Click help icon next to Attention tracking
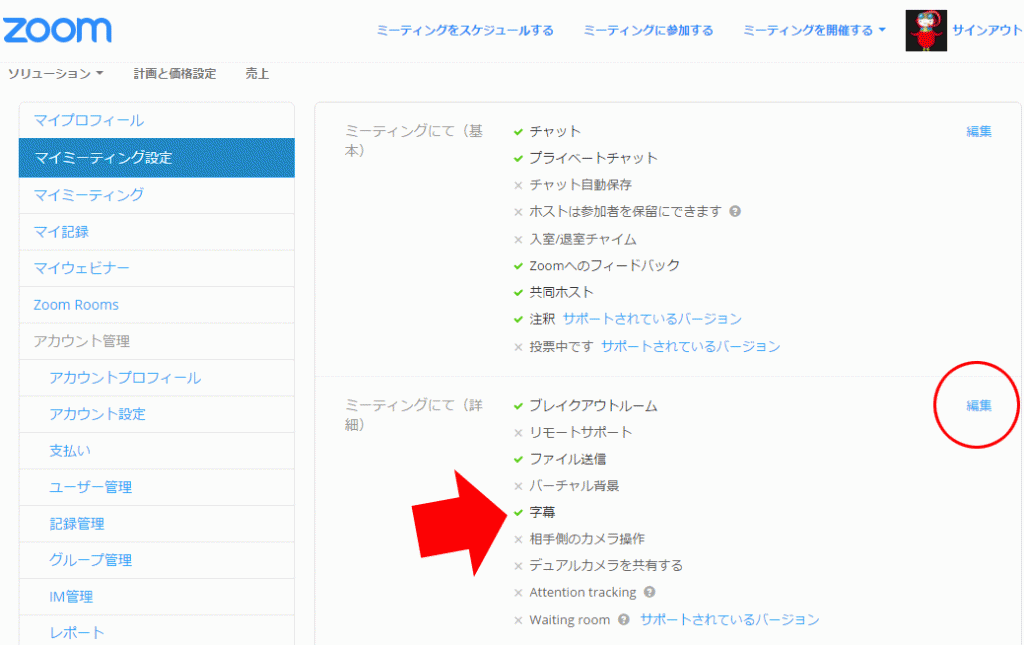 coord(649,592)
